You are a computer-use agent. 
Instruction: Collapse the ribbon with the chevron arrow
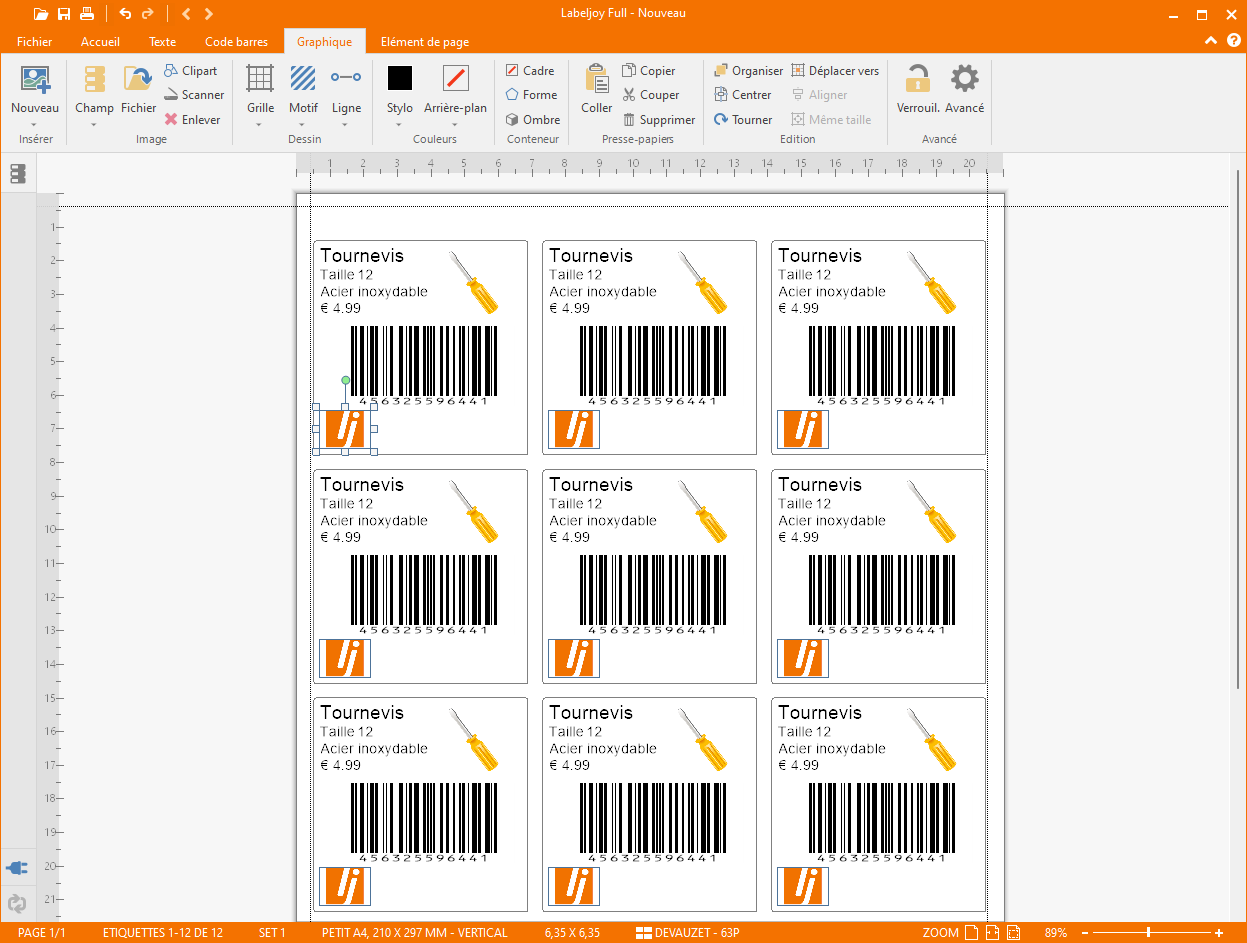[x=1211, y=41]
